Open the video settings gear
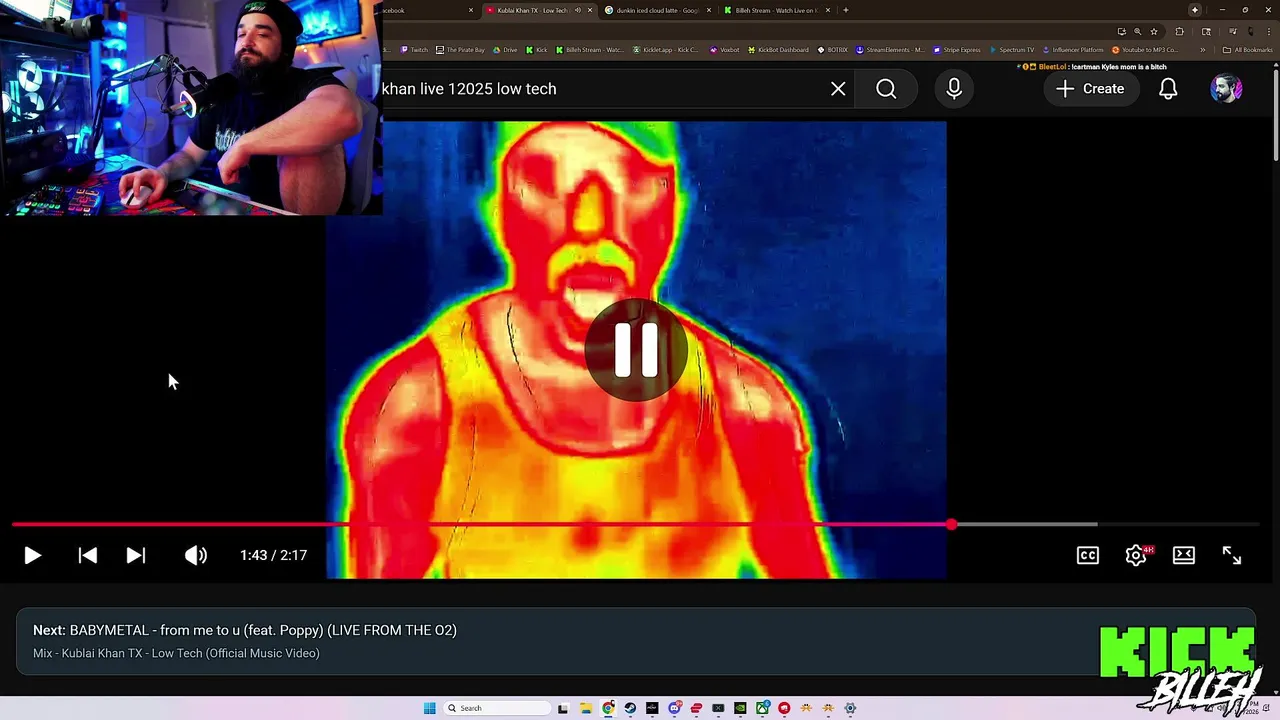The image size is (1280, 720). (x=1136, y=555)
